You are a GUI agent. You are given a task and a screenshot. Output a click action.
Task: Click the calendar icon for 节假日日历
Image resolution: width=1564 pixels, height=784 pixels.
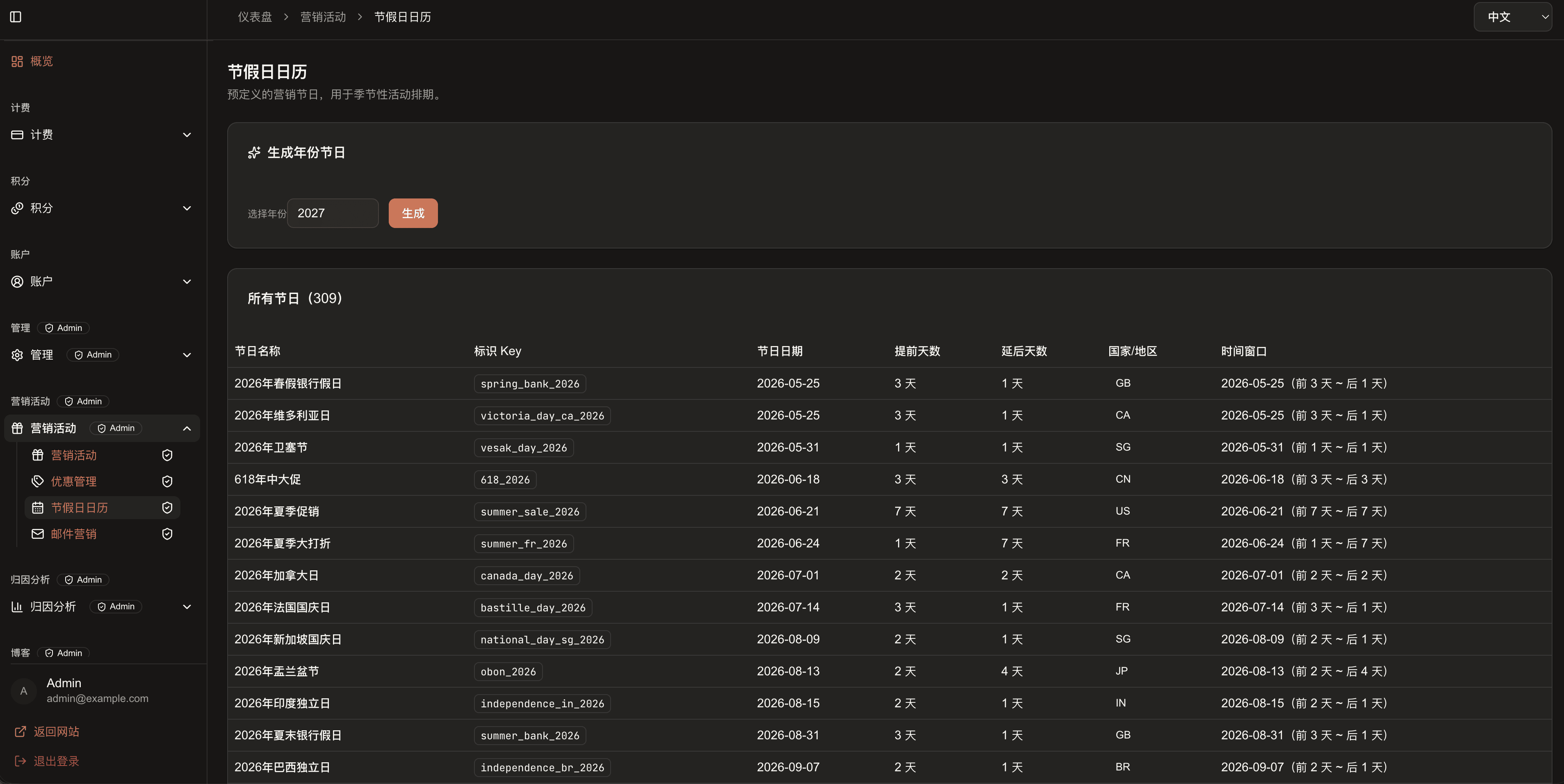[x=38, y=508]
